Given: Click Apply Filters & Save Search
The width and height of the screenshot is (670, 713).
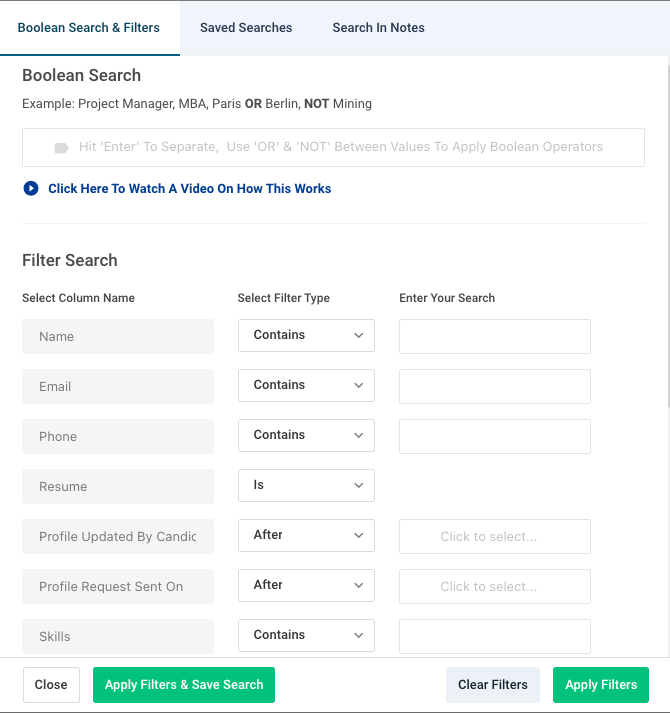Looking at the screenshot, I should pos(184,685).
